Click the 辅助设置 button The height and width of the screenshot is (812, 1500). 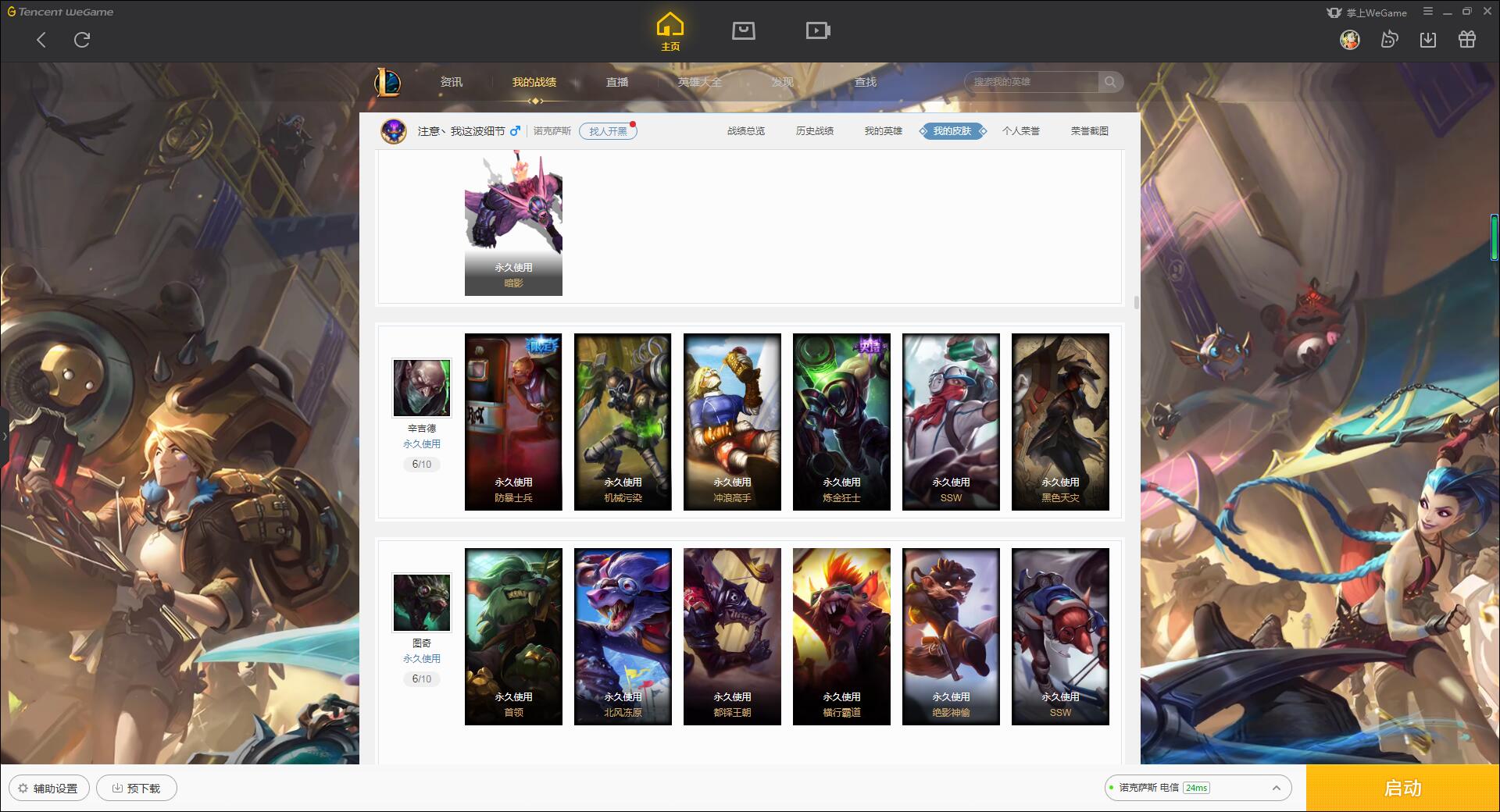tap(48, 788)
